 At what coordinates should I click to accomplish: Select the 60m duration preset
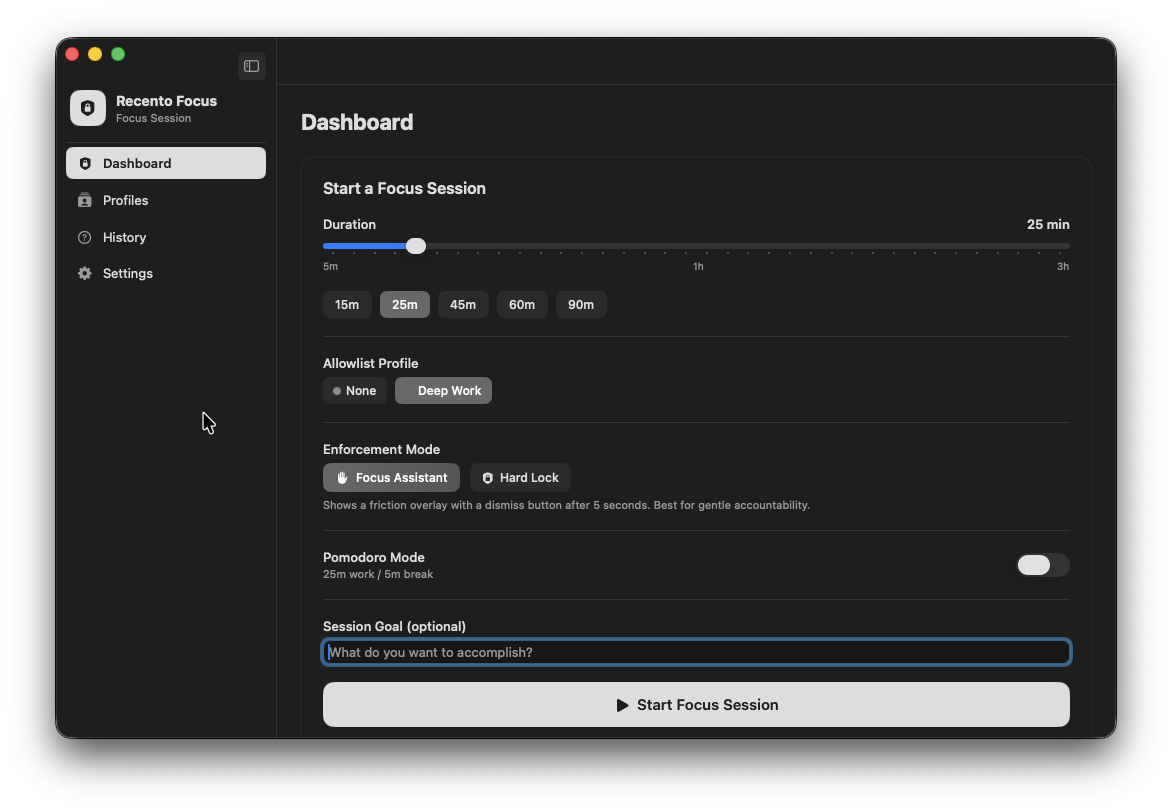[x=522, y=304]
